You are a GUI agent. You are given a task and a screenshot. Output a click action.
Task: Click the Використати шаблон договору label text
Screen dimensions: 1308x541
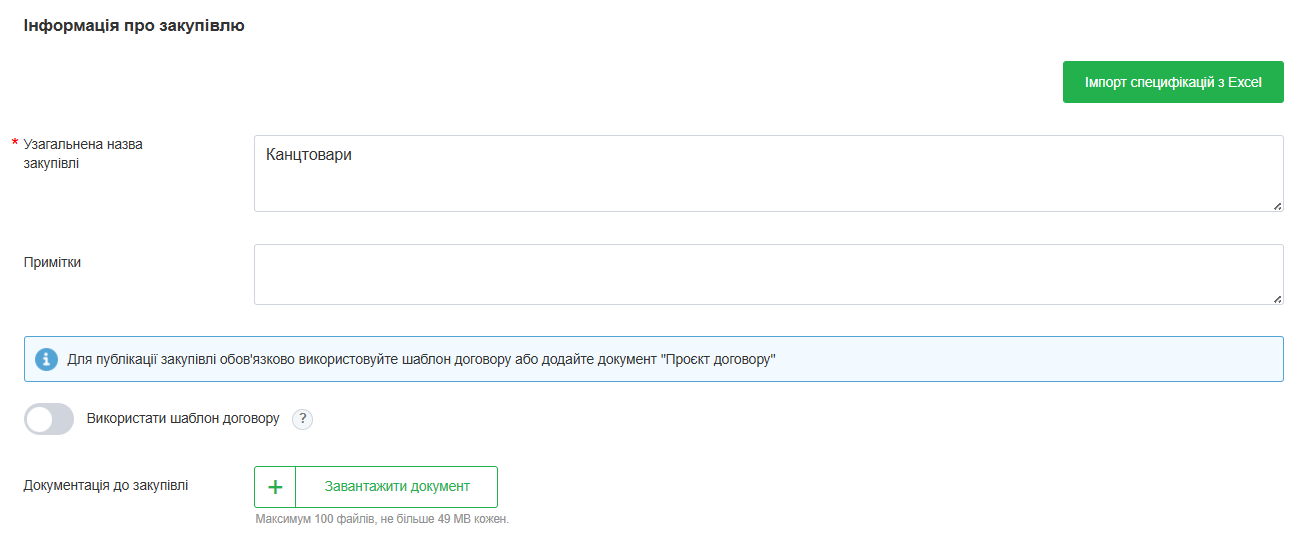click(183, 419)
